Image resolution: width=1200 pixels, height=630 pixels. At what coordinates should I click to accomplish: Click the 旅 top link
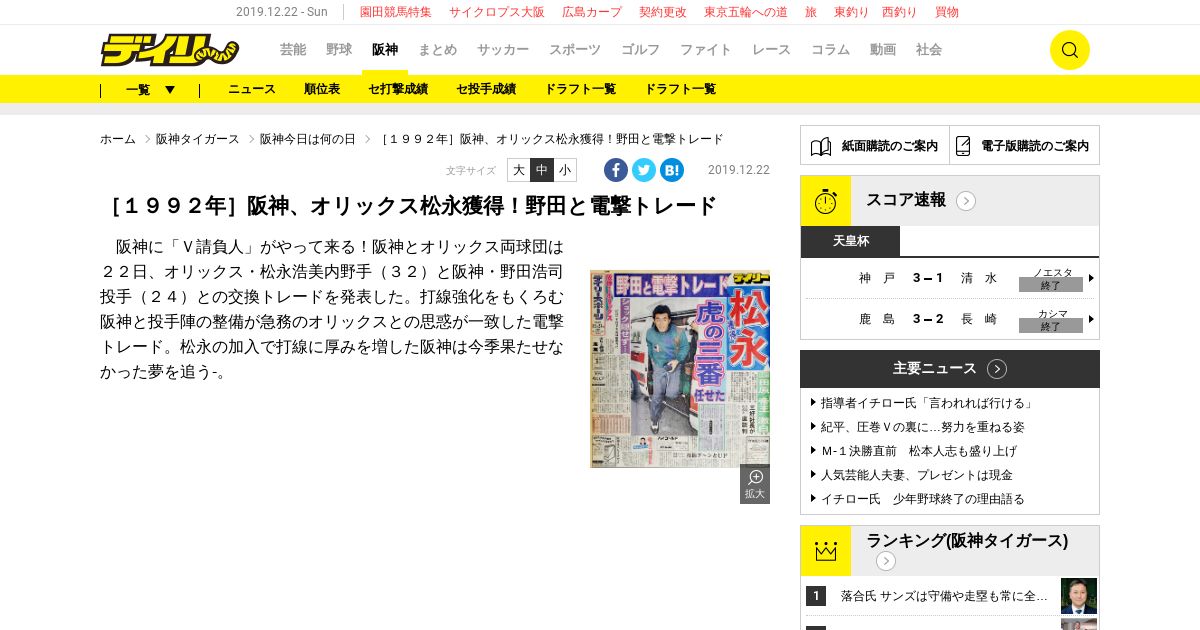[811, 12]
